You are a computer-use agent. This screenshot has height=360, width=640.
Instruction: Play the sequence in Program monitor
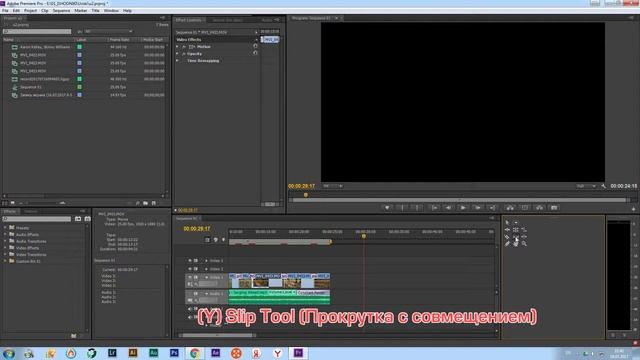point(463,208)
